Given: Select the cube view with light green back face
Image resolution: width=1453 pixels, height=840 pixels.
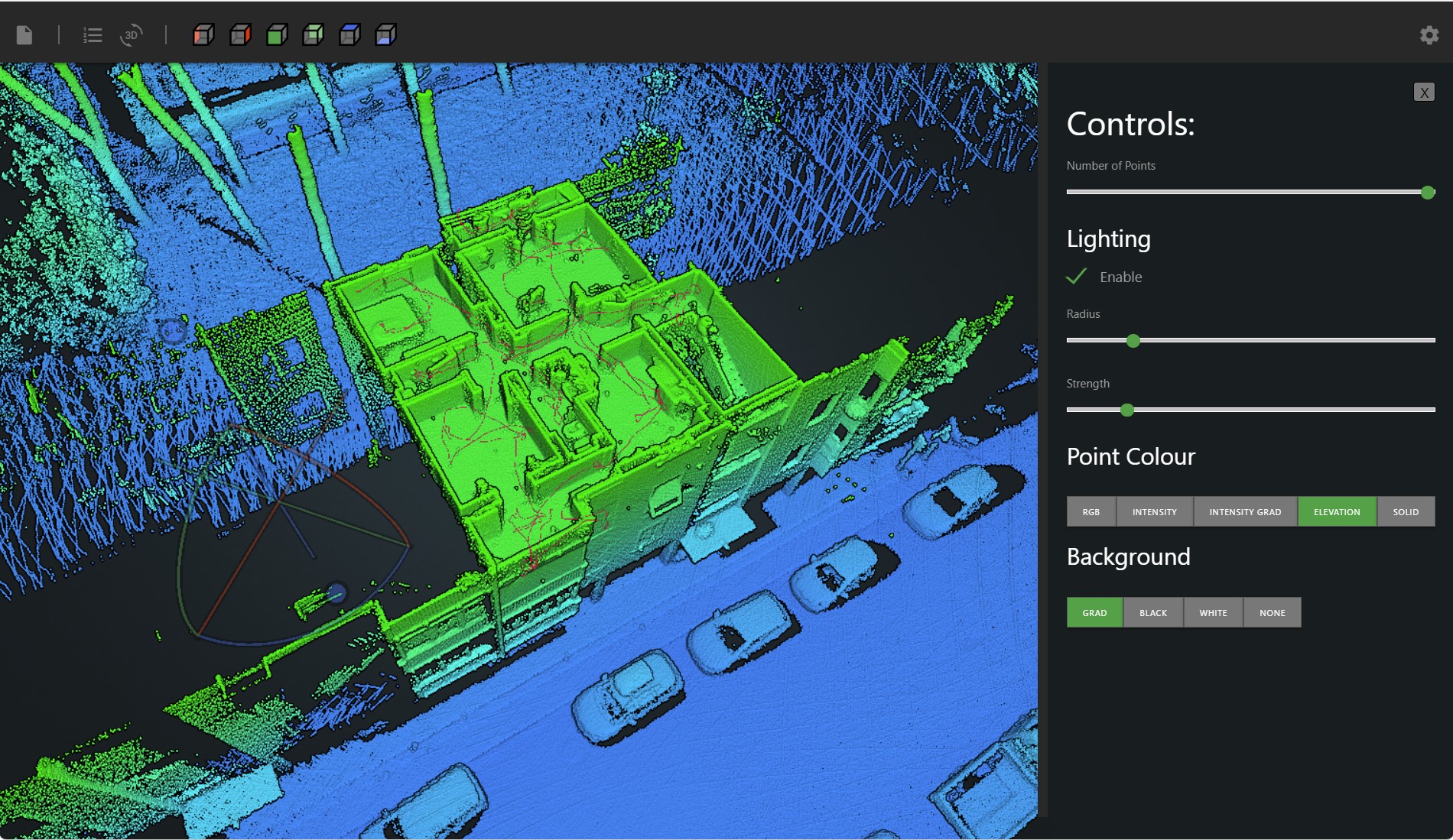Looking at the screenshot, I should pos(313,34).
